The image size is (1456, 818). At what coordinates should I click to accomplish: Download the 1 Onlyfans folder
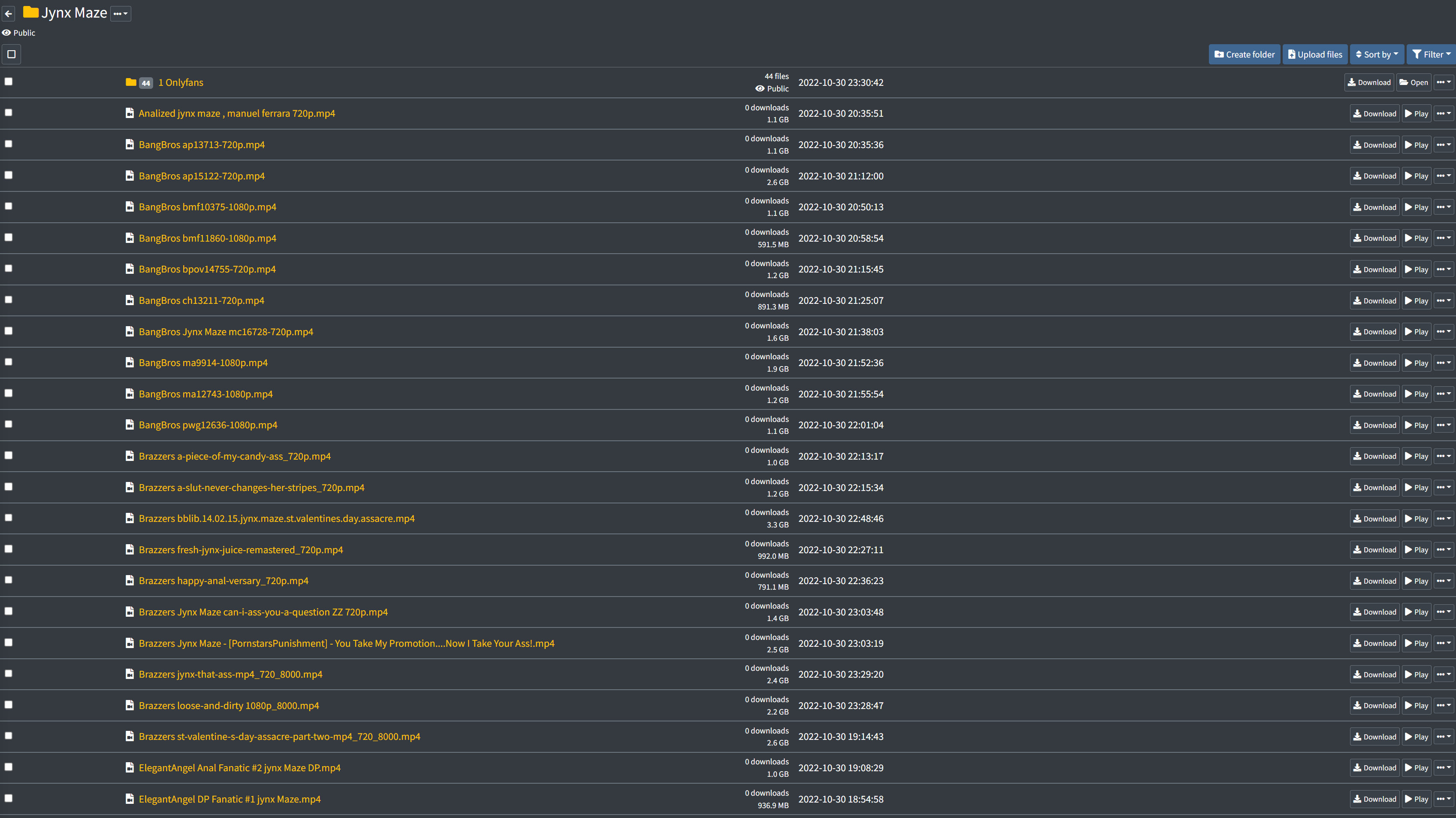tap(1369, 82)
